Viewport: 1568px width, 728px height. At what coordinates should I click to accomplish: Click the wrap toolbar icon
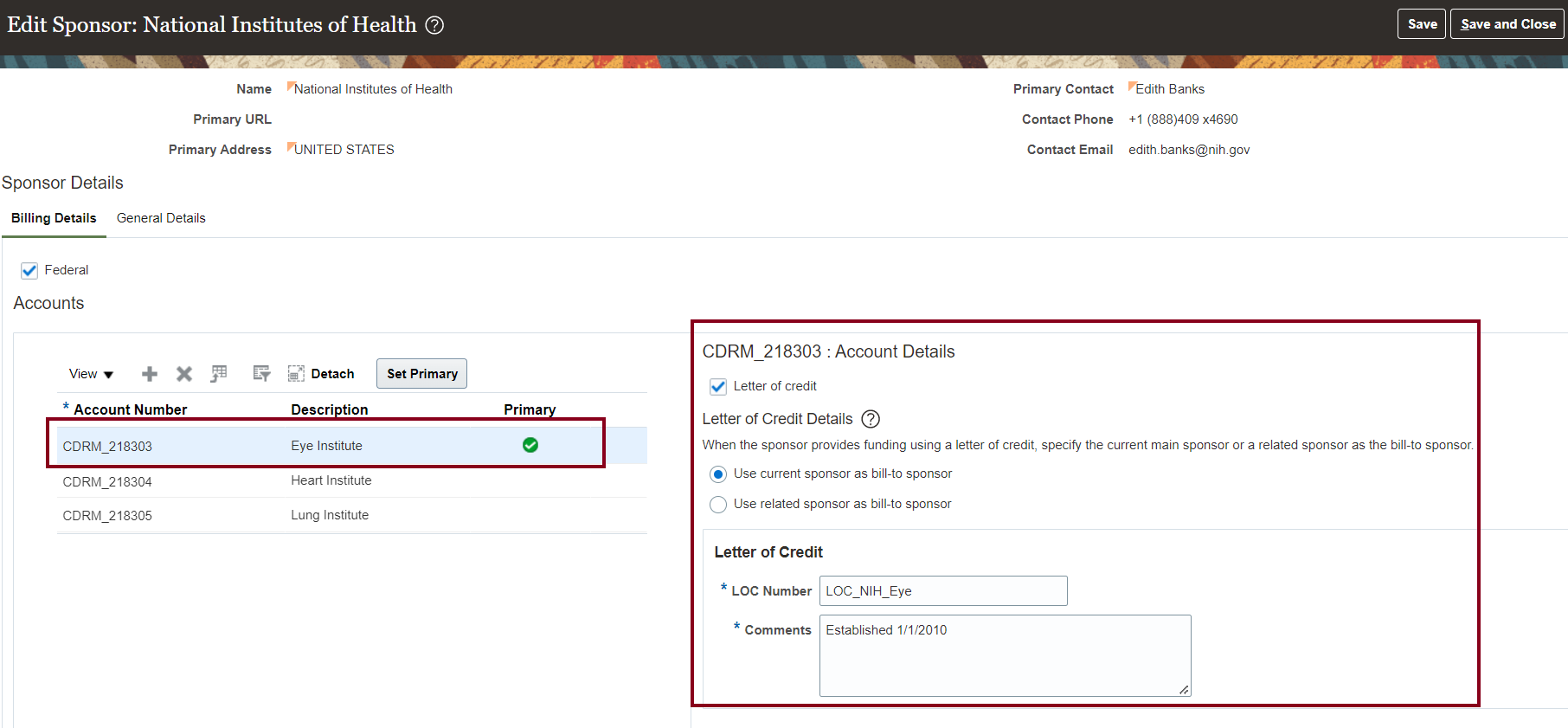pos(261,374)
